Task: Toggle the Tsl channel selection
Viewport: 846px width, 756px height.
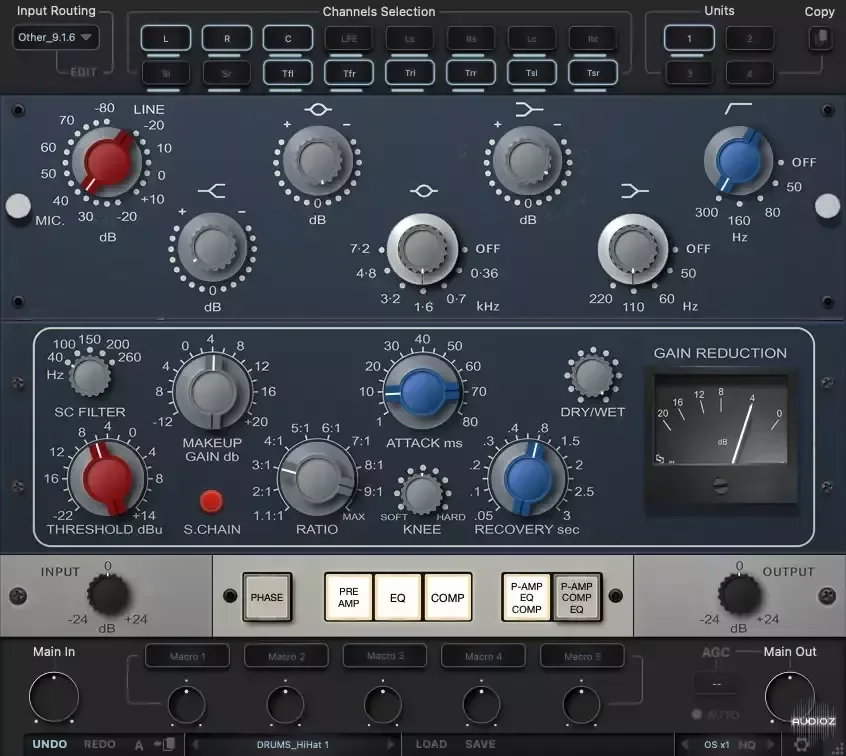Action: pos(532,73)
